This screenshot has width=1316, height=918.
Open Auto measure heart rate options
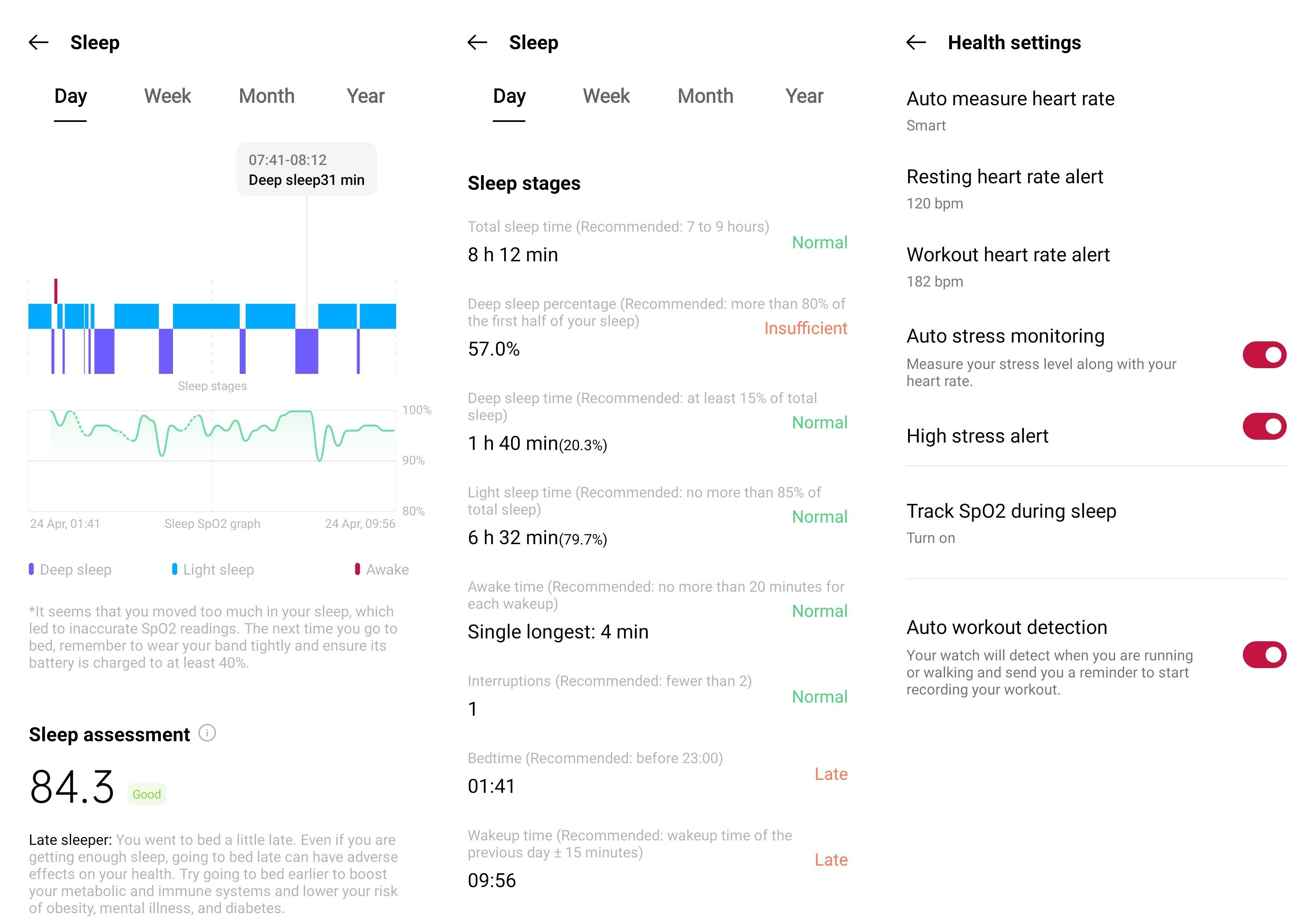point(1096,111)
